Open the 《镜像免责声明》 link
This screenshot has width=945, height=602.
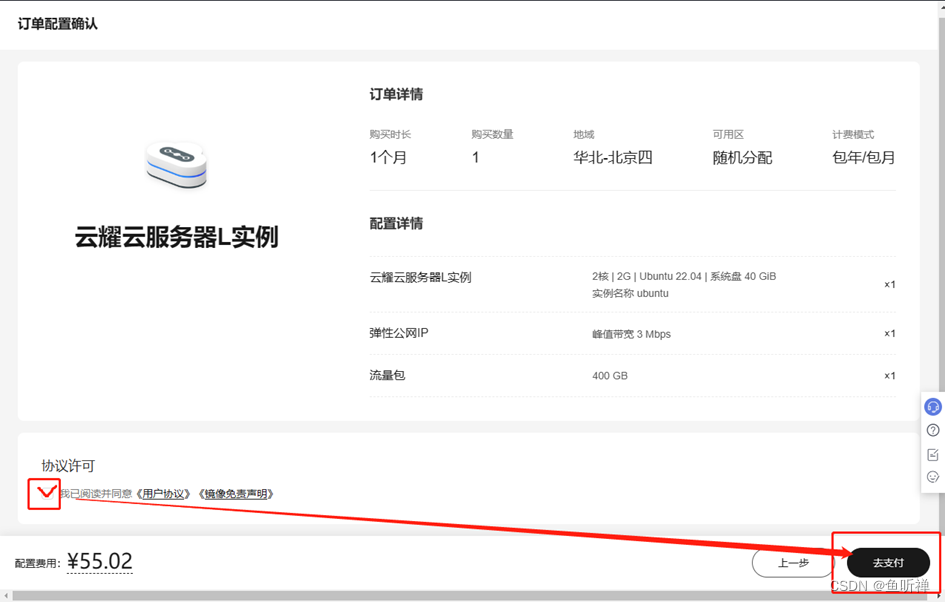(x=236, y=494)
